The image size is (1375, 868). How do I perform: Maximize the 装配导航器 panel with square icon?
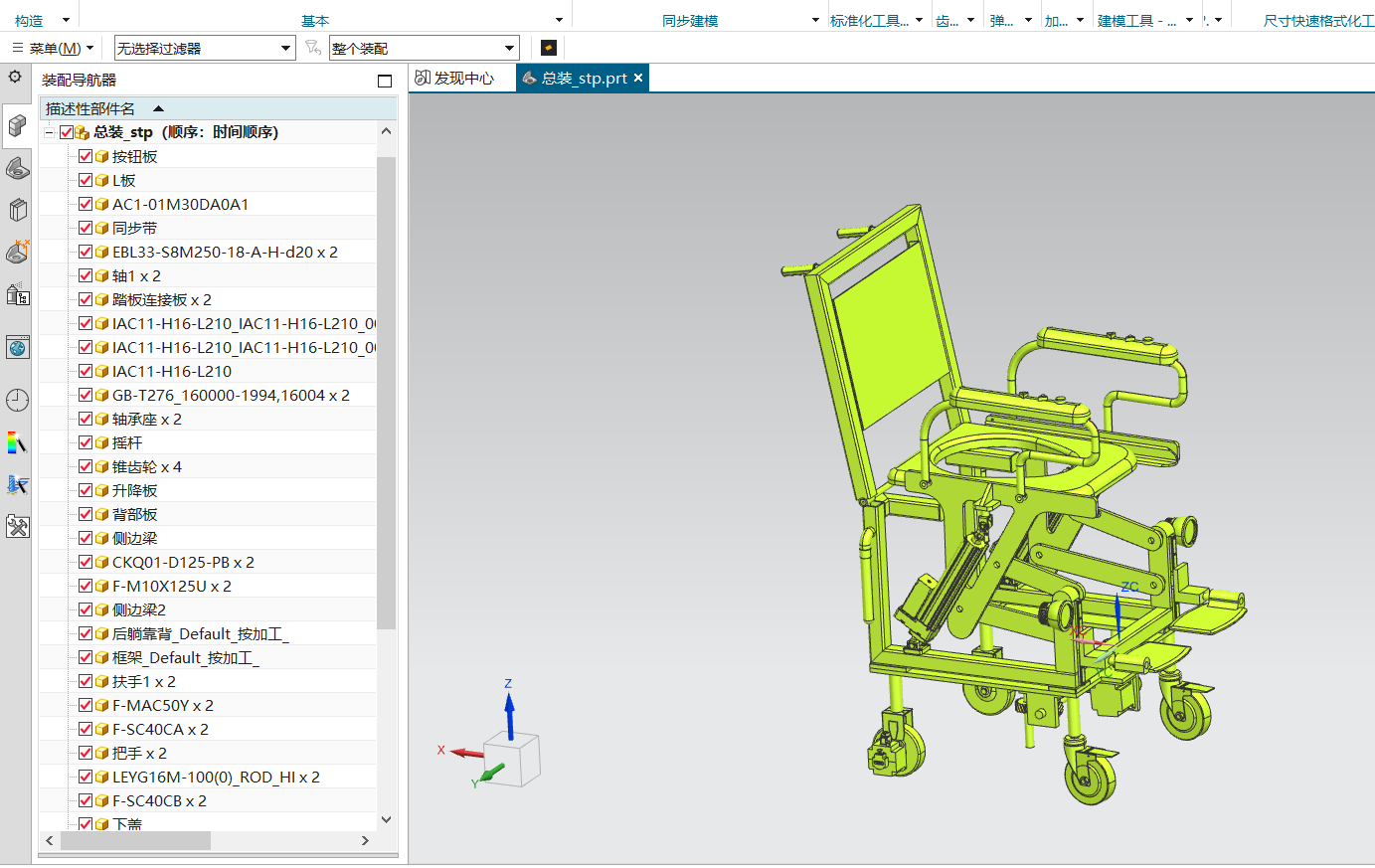click(x=385, y=81)
